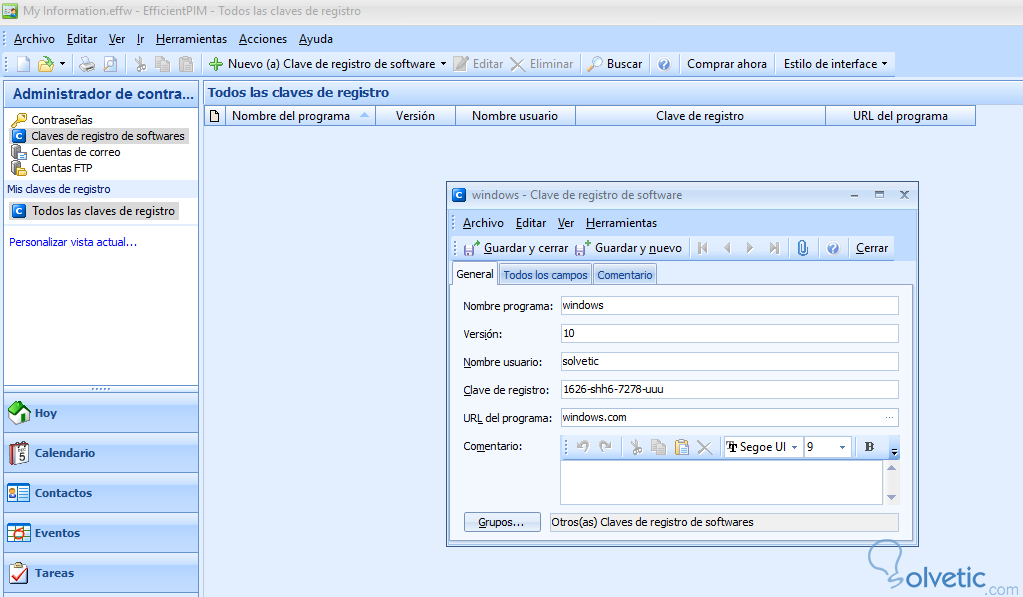Click the comment box scroll up arrow
The width and height of the screenshot is (1023, 597).
pyautogui.click(x=891, y=468)
